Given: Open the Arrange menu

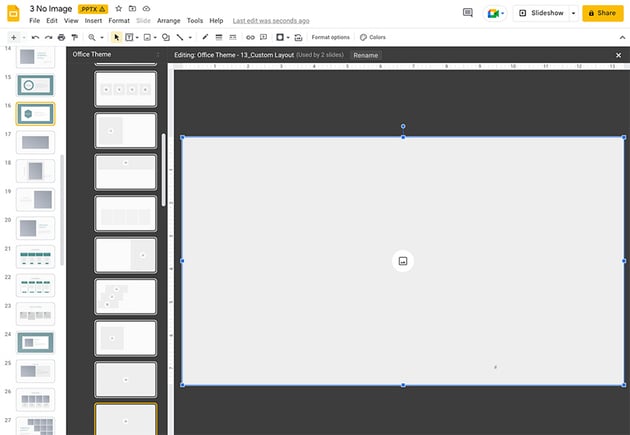Looking at the screenshot, I should [x=168, y=20].
